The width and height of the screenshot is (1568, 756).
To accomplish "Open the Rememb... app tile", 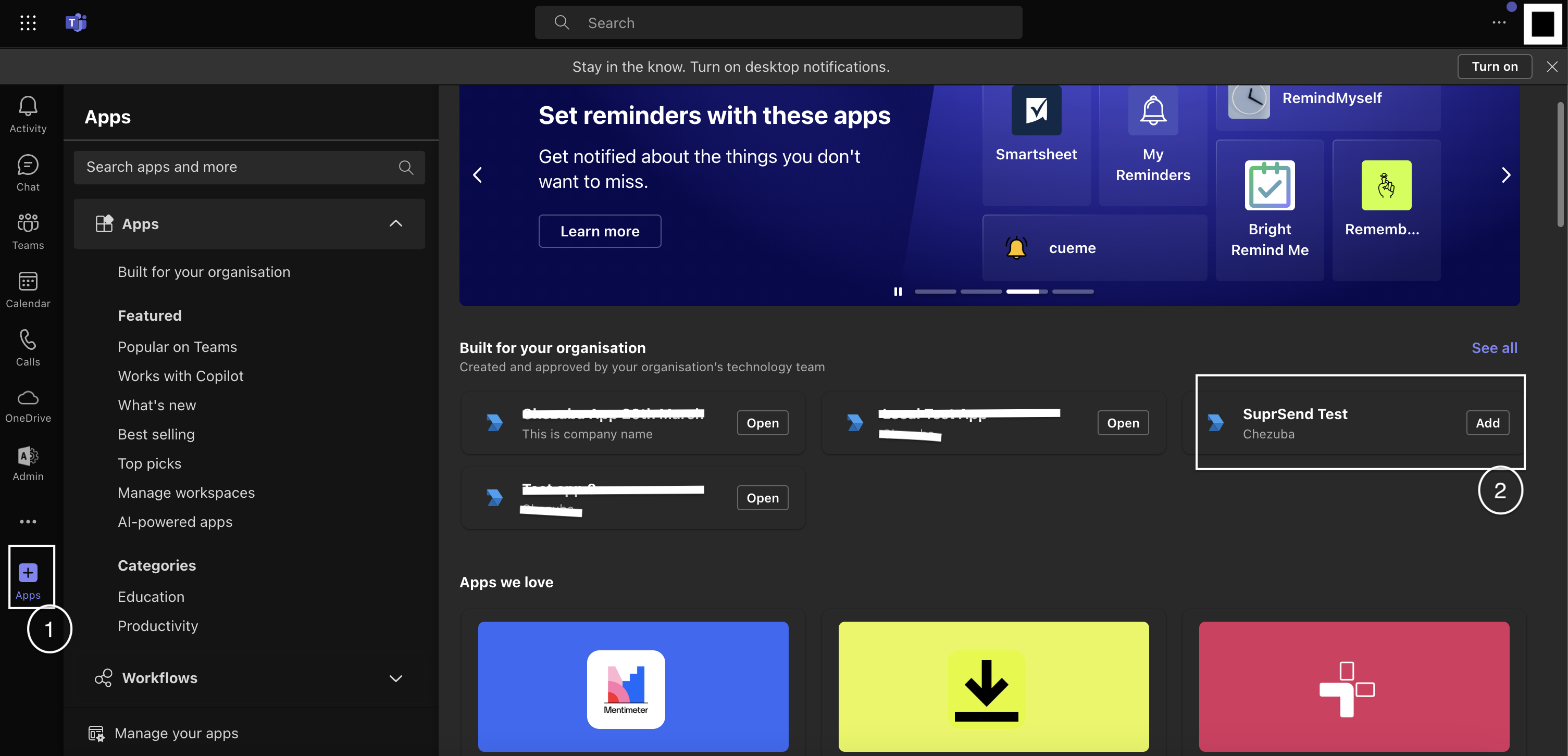I will tap(1386, 210).
